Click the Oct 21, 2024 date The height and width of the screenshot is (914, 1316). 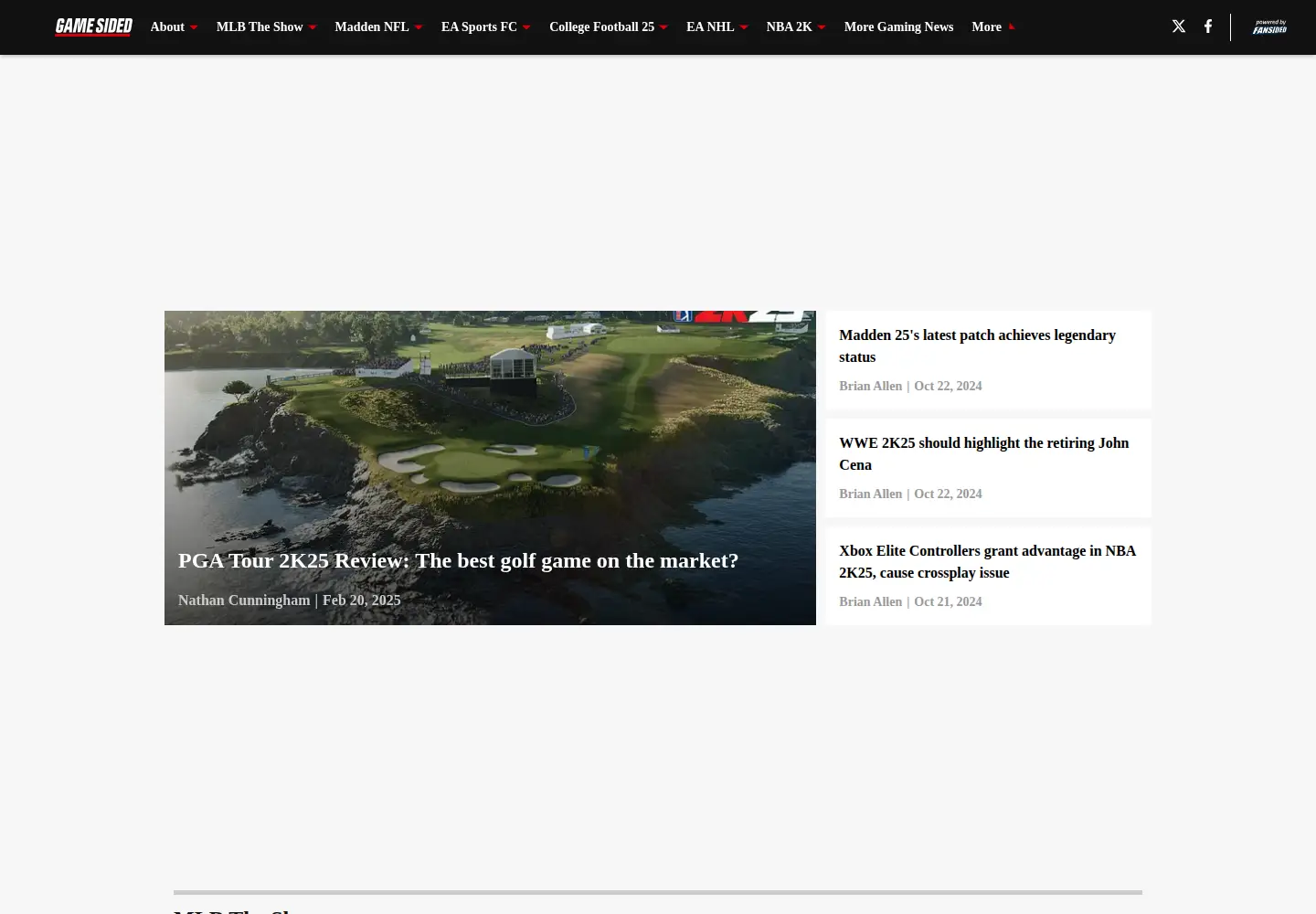[948, 602]
